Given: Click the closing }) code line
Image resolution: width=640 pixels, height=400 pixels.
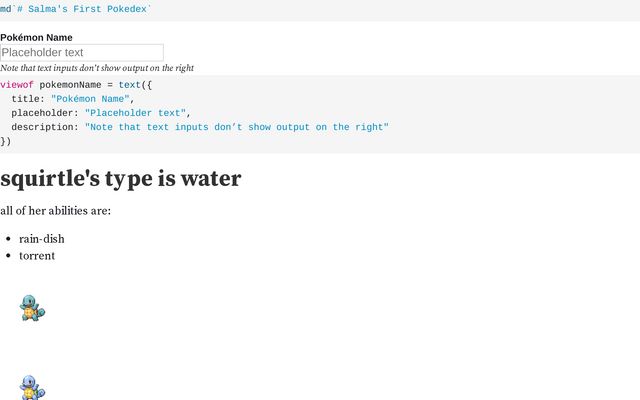Looking at the screenshot, I should click(x=6, y=141).
